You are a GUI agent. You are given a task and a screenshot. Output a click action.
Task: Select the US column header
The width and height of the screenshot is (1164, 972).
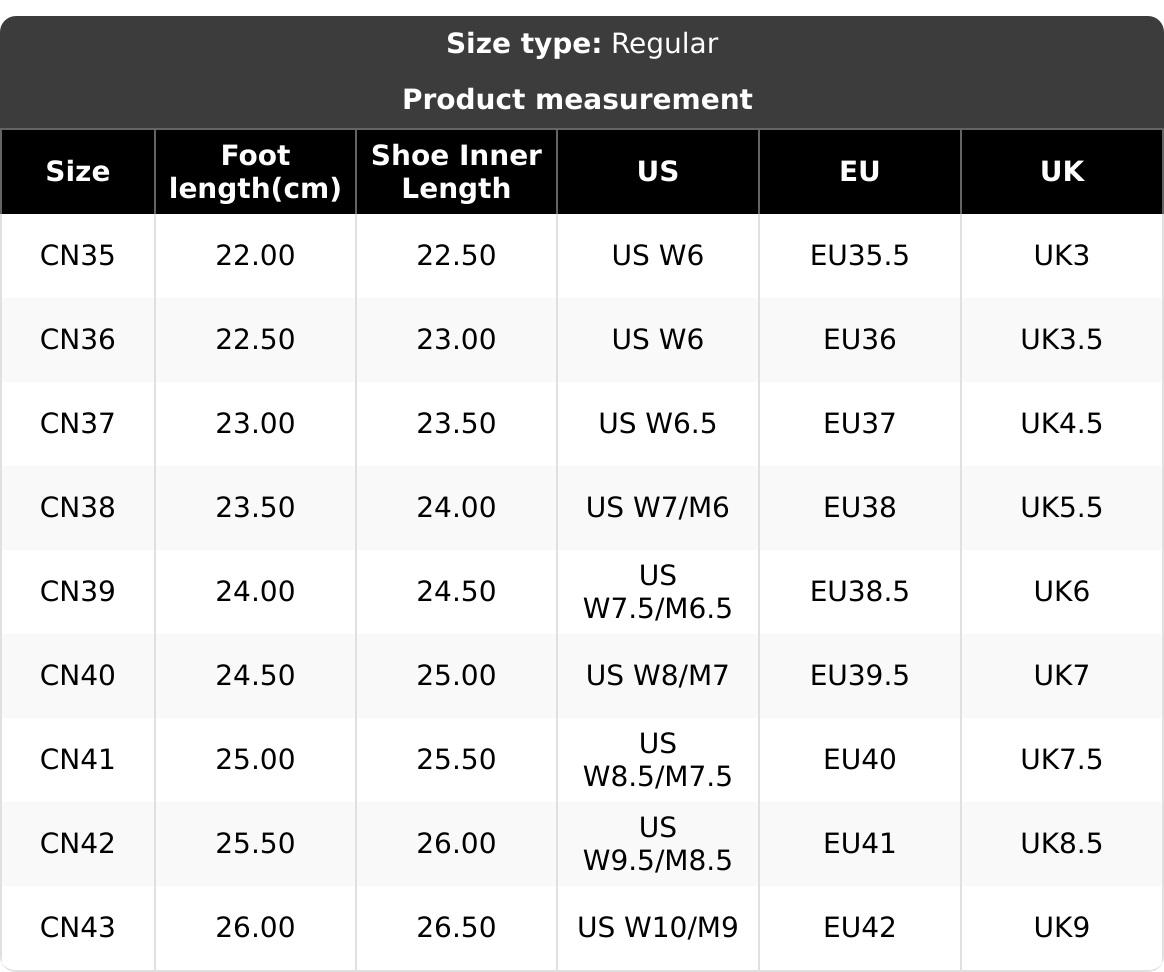click(658, 172)
